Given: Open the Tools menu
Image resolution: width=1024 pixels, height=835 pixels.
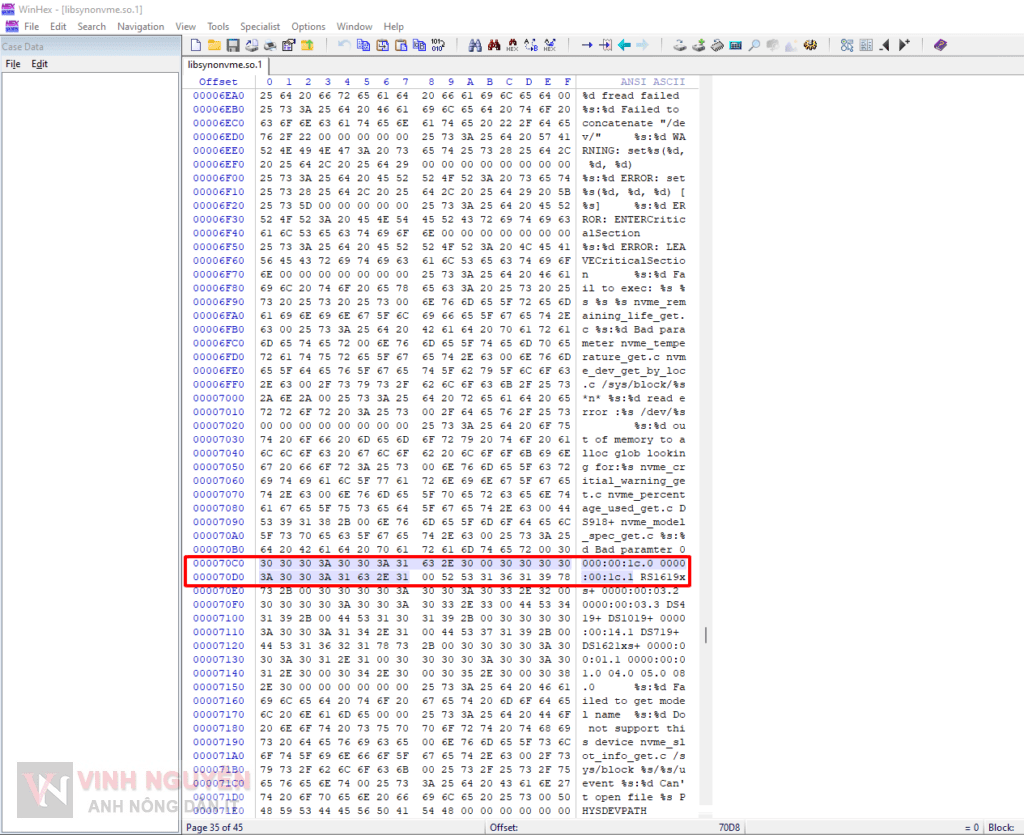Looking at the screenshot, I should coord(218,26).
